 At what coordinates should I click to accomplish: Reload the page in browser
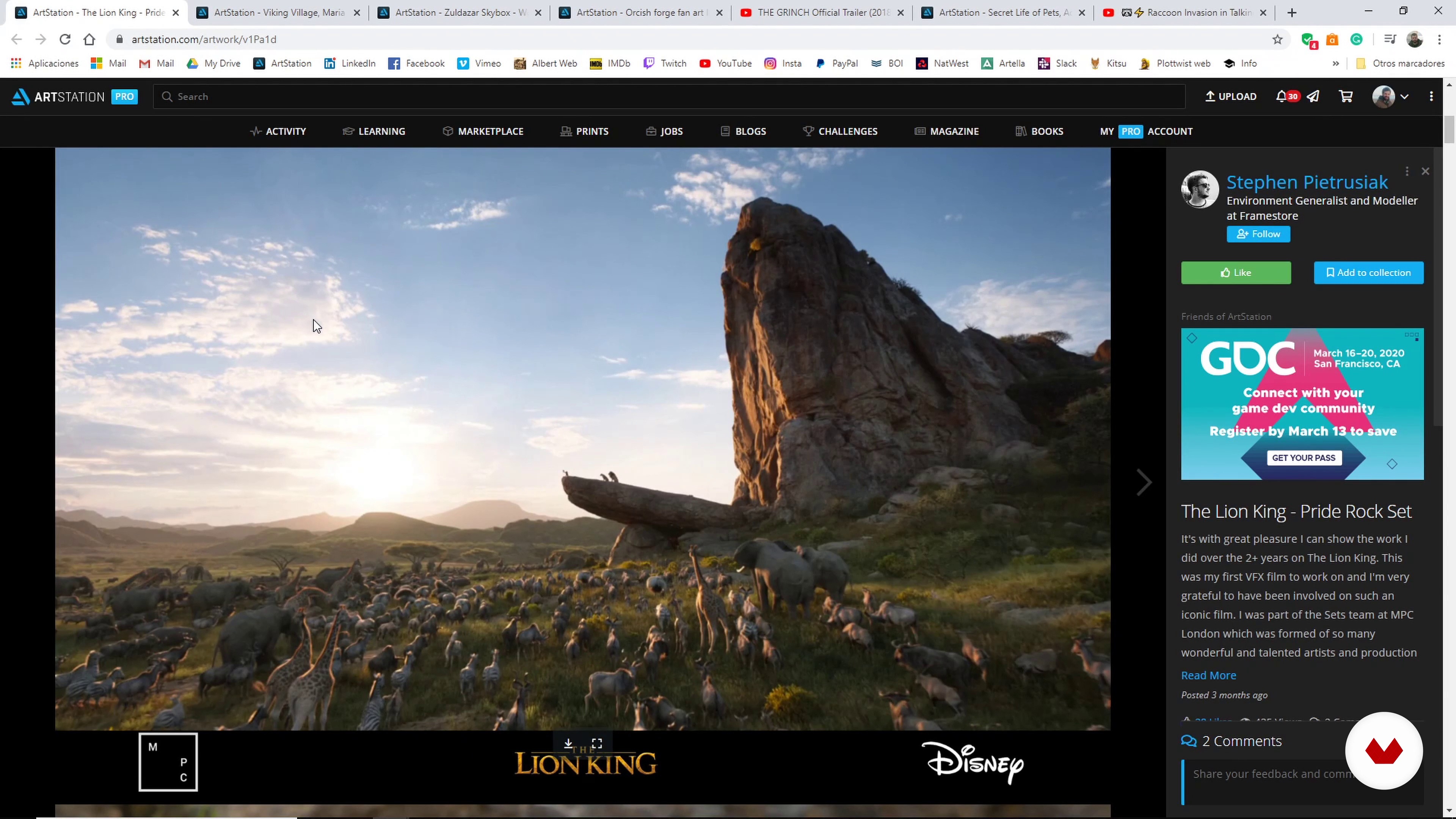65,39
